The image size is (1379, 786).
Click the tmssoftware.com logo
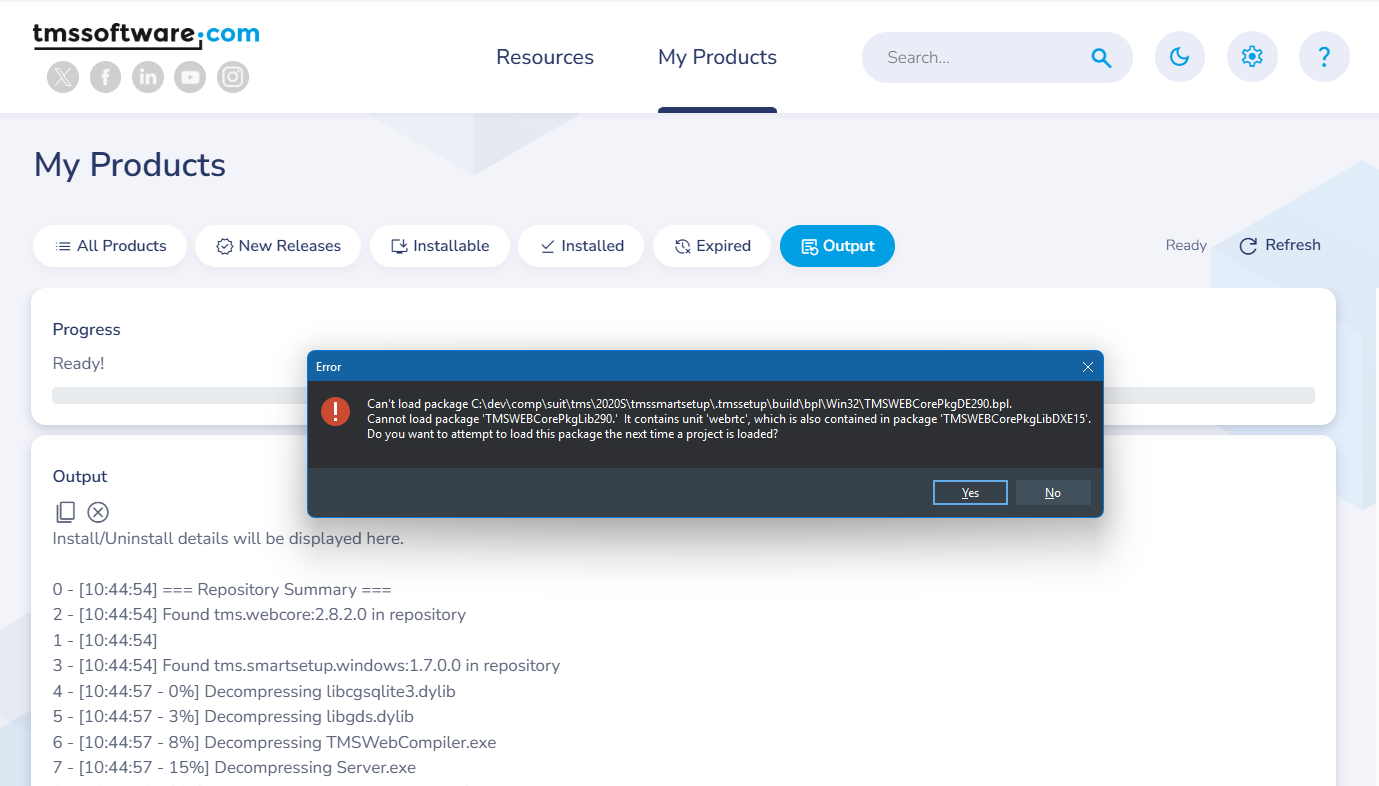pyautogui.click(x=146, y=35)
